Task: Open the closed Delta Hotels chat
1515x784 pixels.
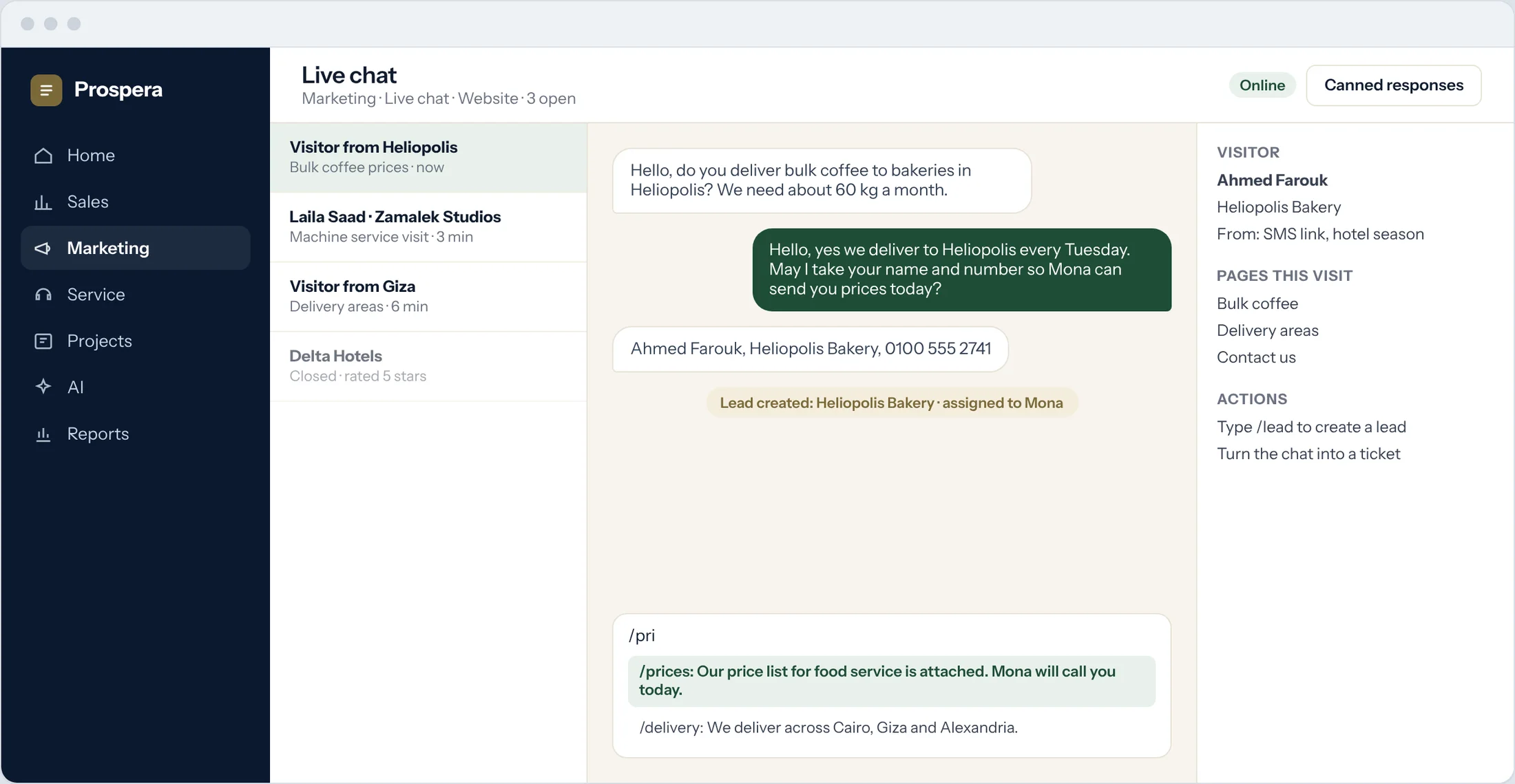Action: pos(428,366)
